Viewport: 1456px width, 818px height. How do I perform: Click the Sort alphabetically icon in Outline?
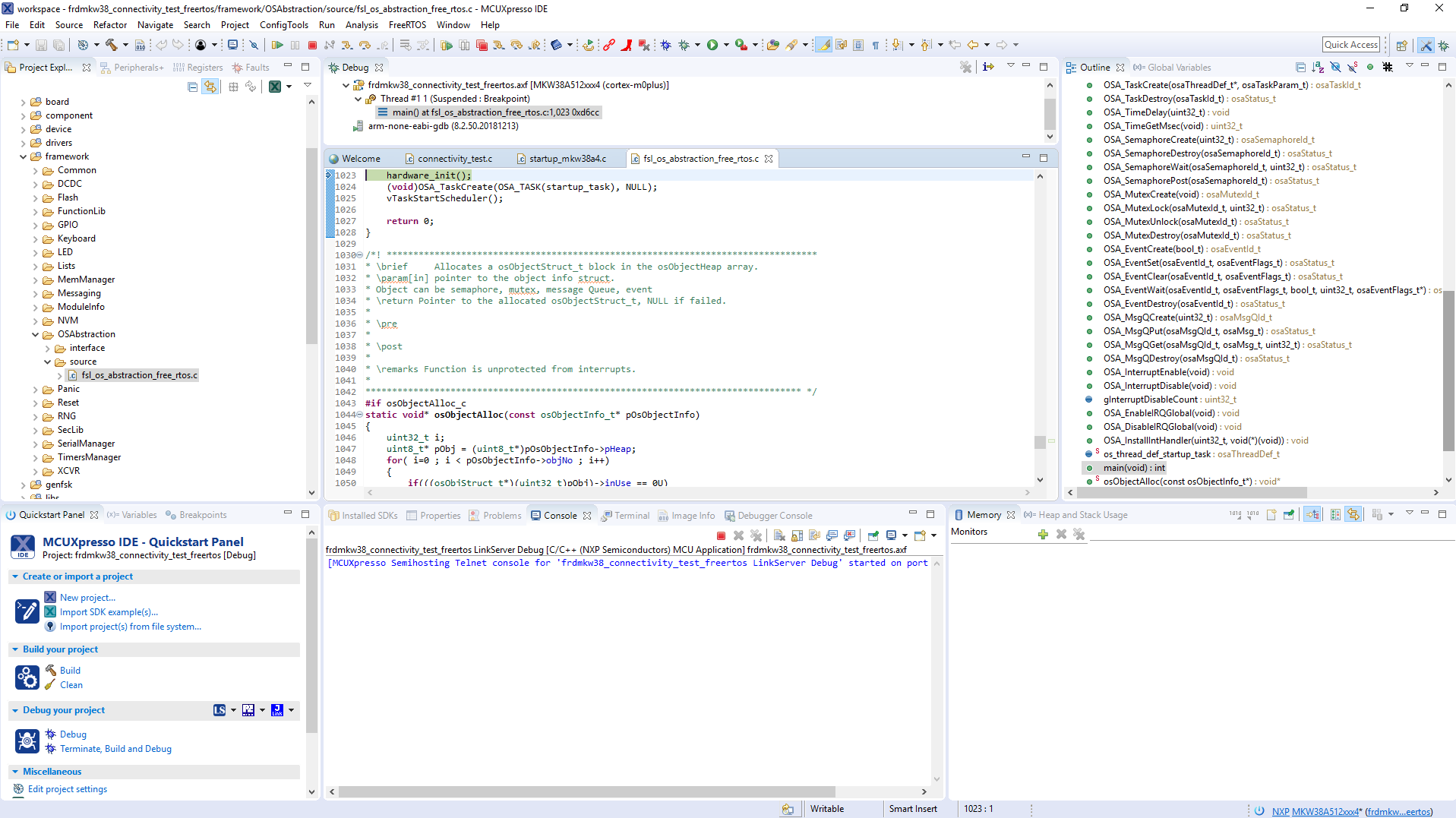[x=1318, y=68]
